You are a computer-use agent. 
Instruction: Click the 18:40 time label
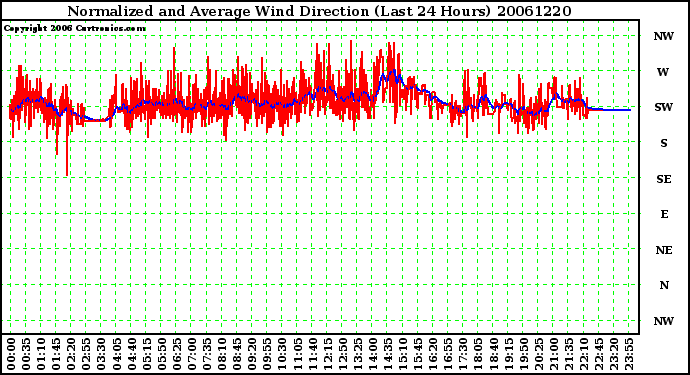coord(493,354)
